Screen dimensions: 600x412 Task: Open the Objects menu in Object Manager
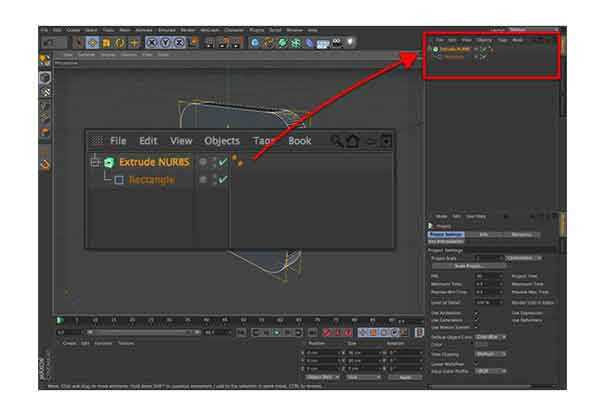(x=221, y=141)
